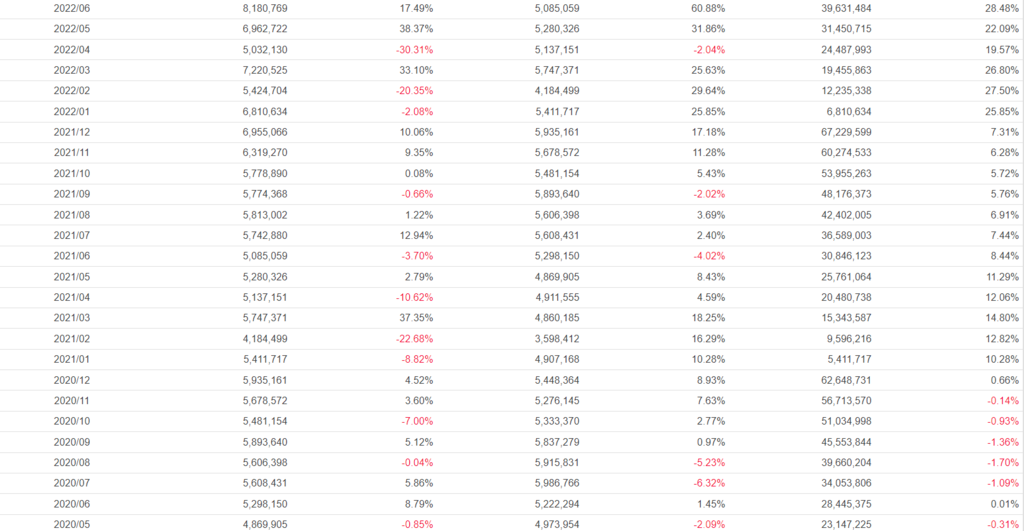
Task: Click the 2021/06 date cell
Action: [72, 255]
